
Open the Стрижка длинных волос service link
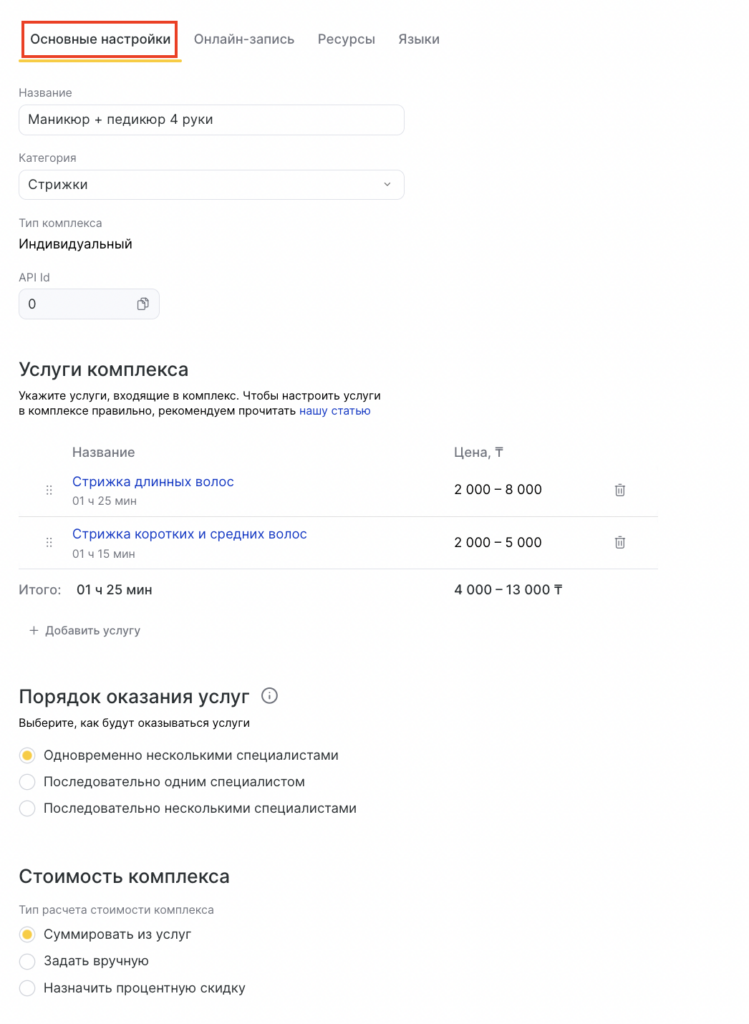153,482
